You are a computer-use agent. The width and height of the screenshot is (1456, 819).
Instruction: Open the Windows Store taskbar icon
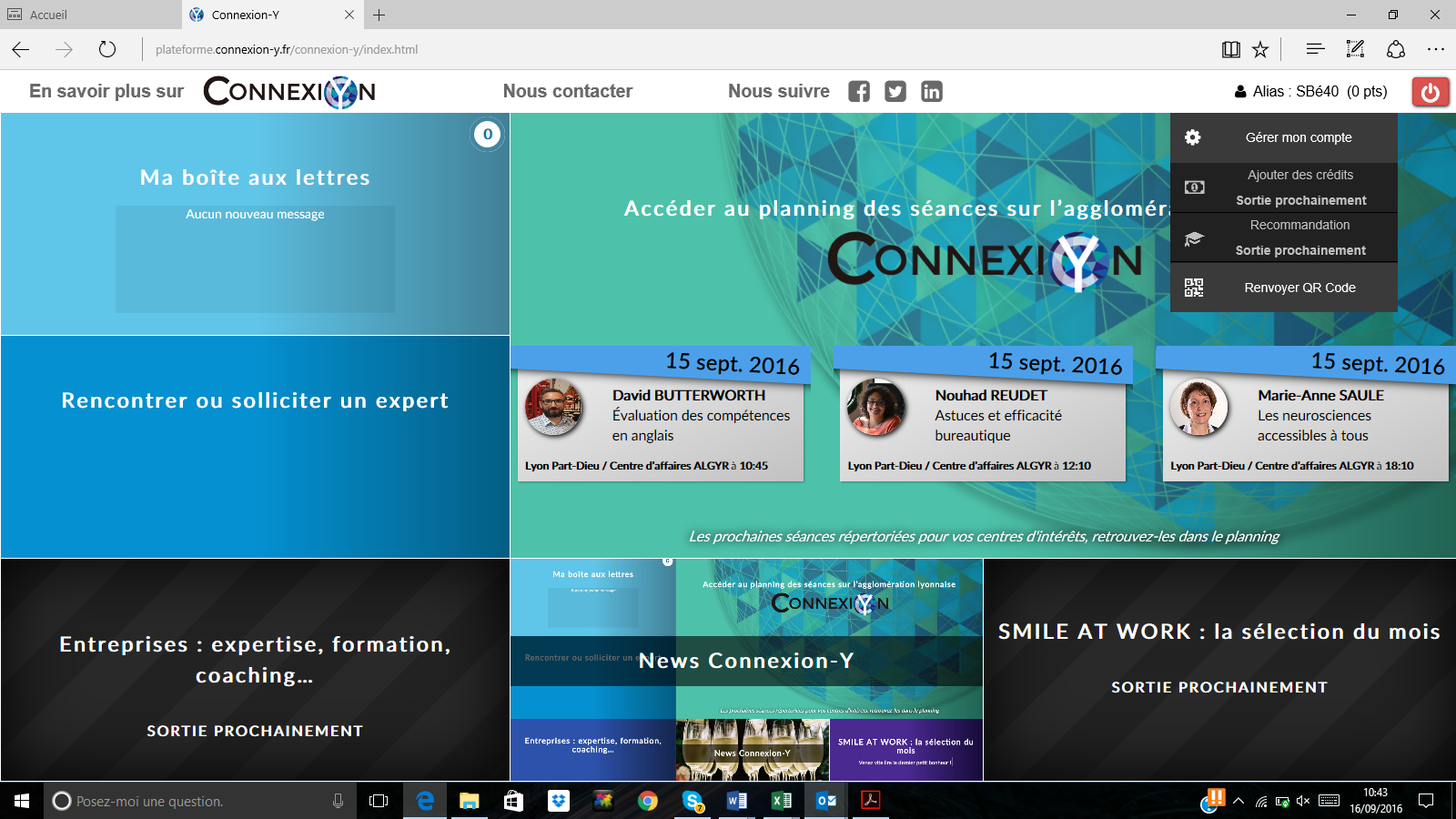pyautogui.click(x=514, y=801)
